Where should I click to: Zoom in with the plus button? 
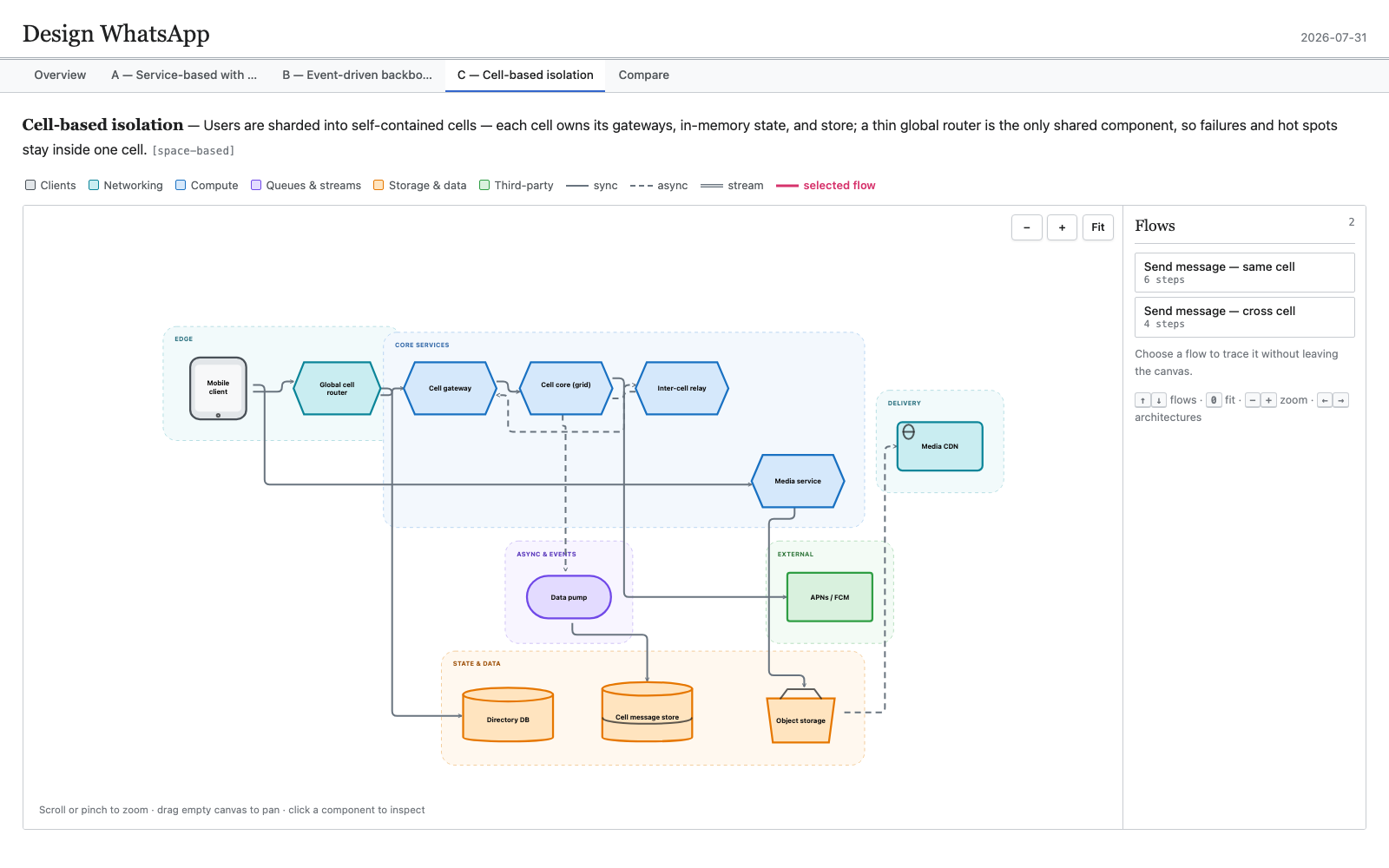pos(1062,227)
